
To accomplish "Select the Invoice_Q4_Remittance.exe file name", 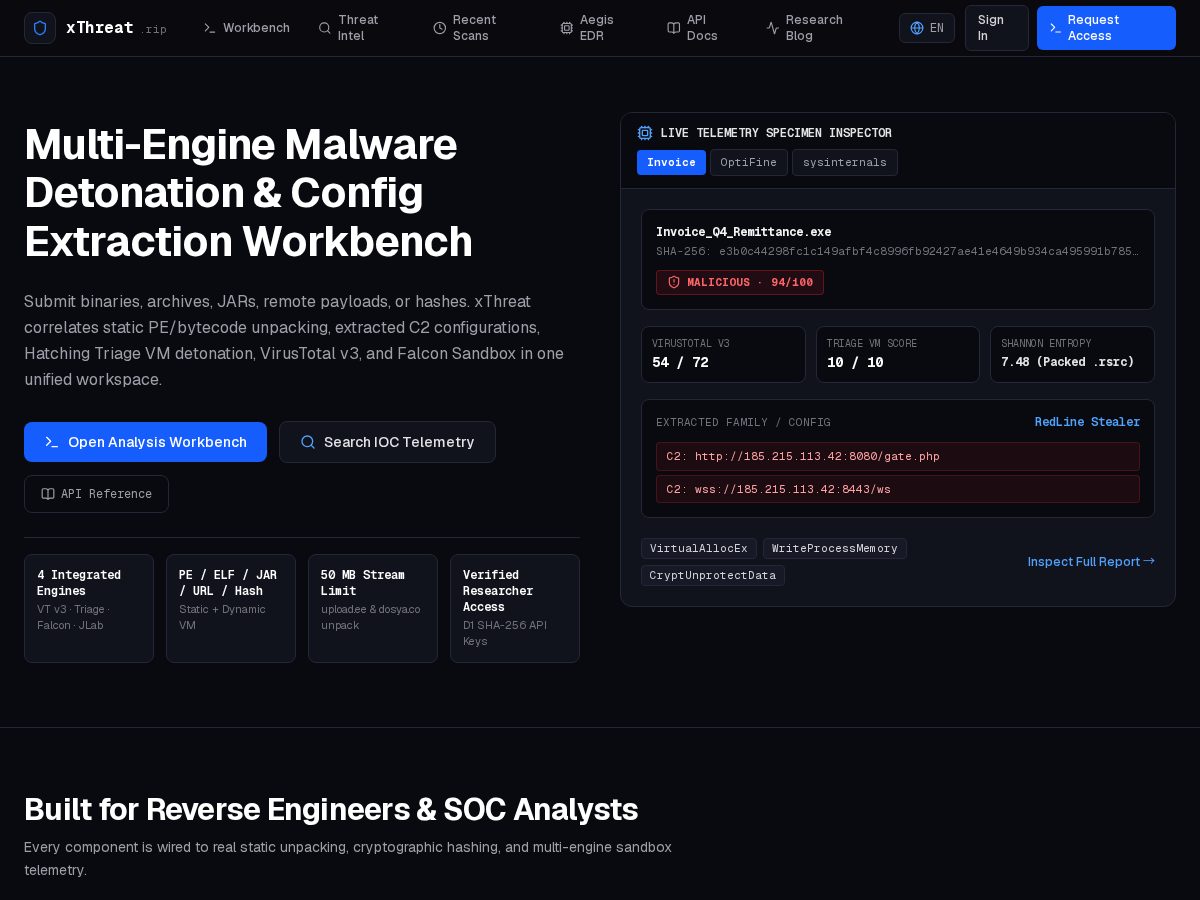I will (743, 232).
